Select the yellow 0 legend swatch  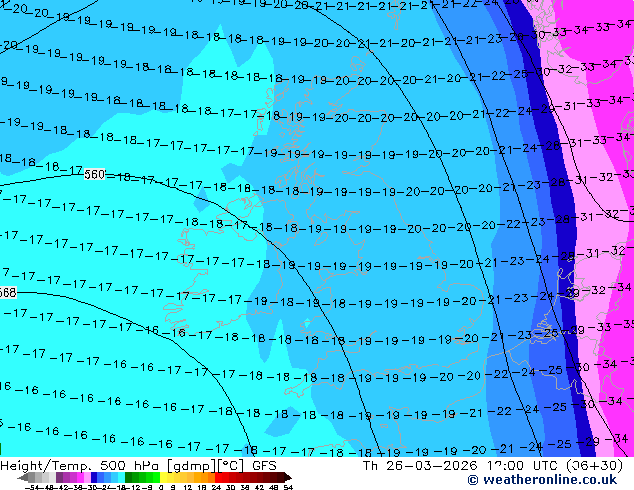click(163, 477)
